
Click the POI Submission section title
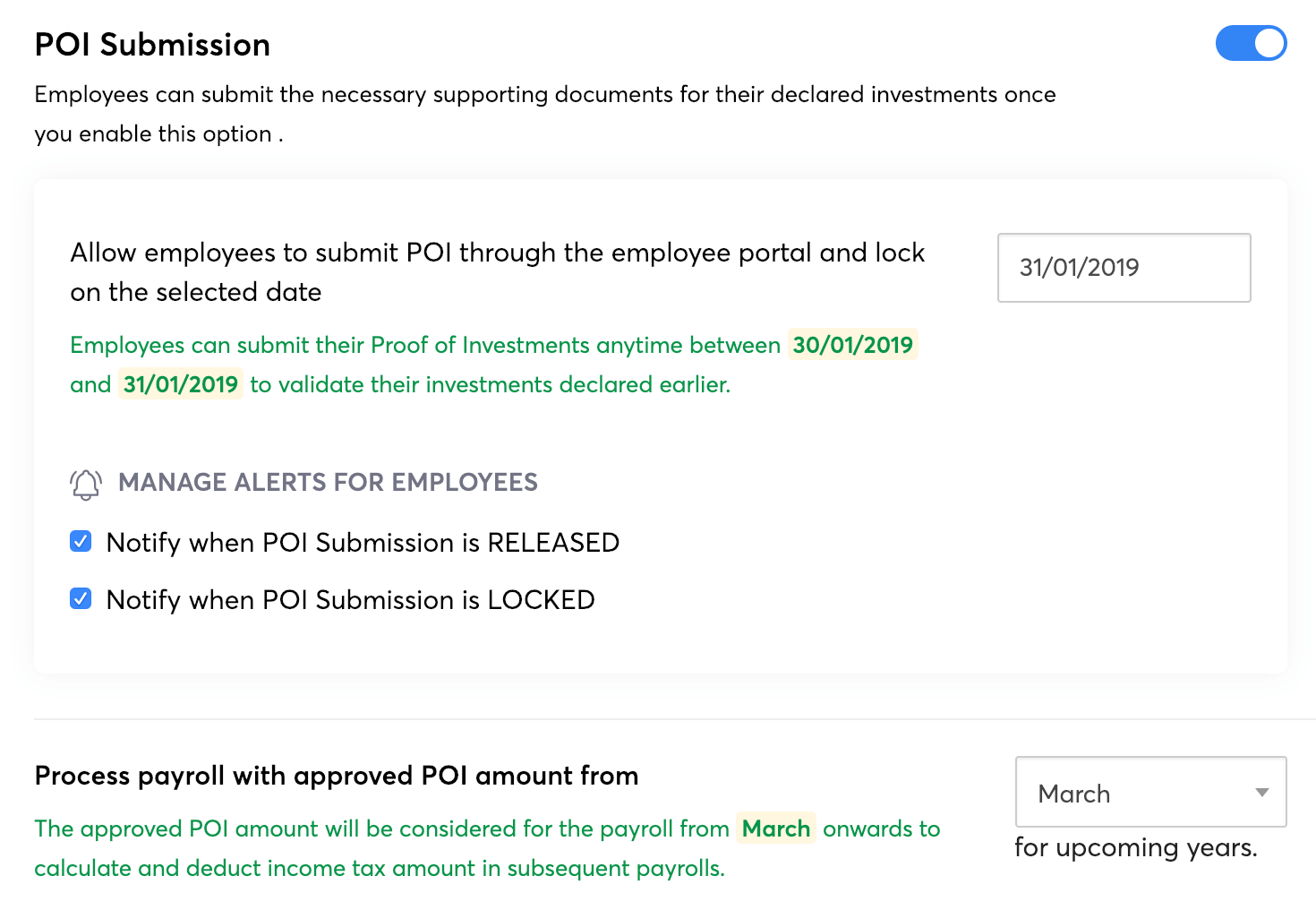tap(152, 45)
